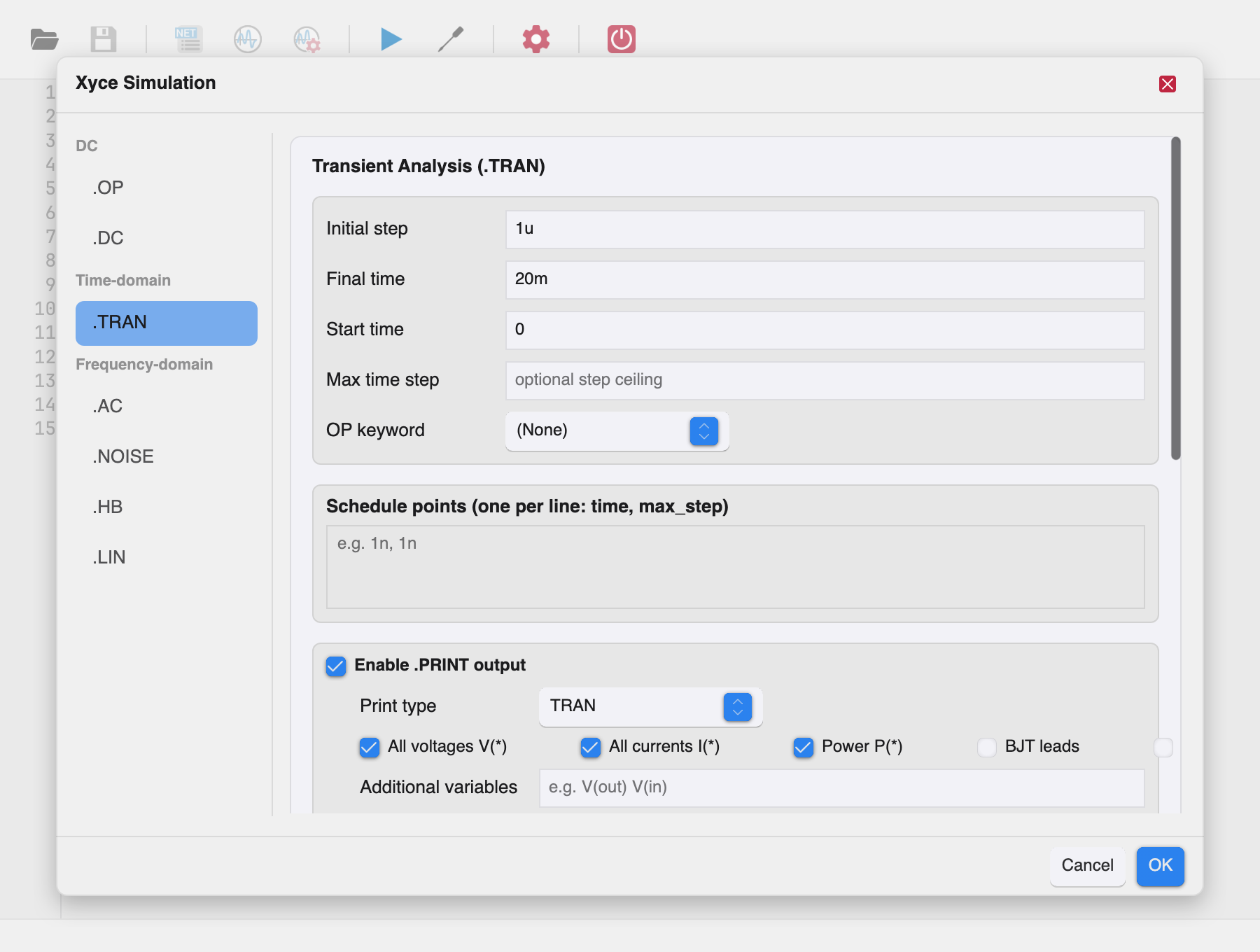This screenshot has width=1260, height=952.
Task: Confirm with the OK button
Action: point(1160,866)
